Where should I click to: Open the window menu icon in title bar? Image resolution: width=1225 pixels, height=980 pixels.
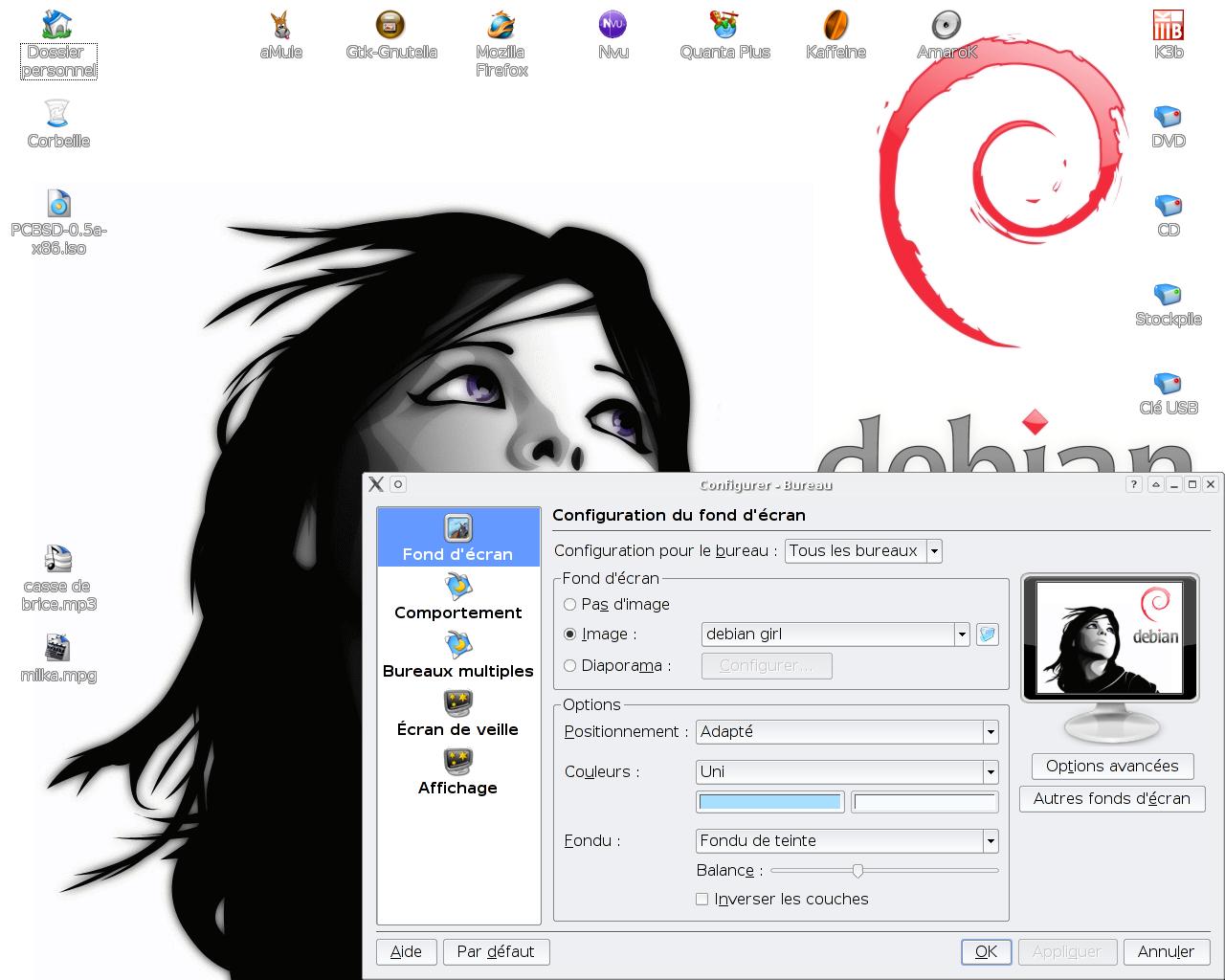pyautogui.click(x=376, y=484)
